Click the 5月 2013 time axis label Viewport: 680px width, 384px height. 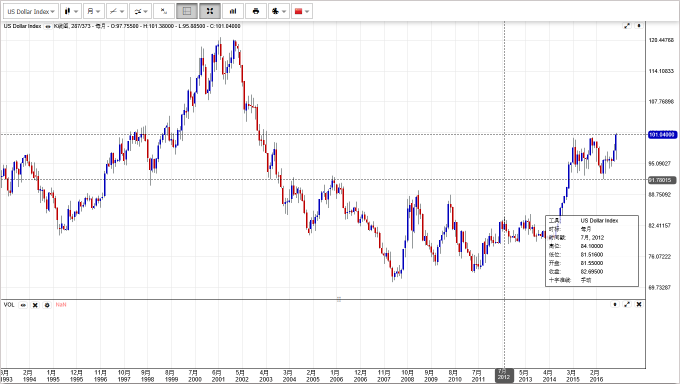[x=525, y=376]
